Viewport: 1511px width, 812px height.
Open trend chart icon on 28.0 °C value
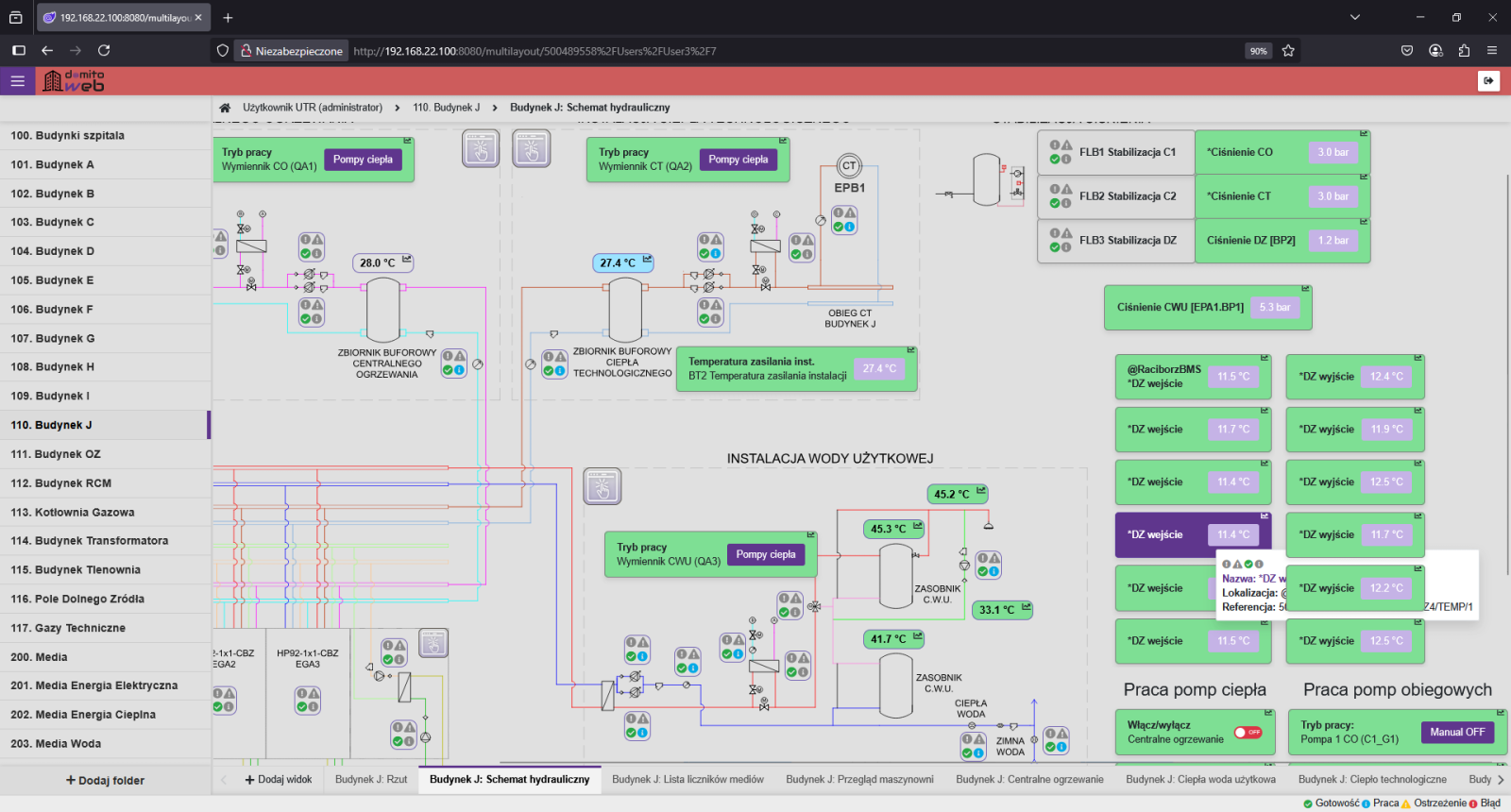pos(407,260)
